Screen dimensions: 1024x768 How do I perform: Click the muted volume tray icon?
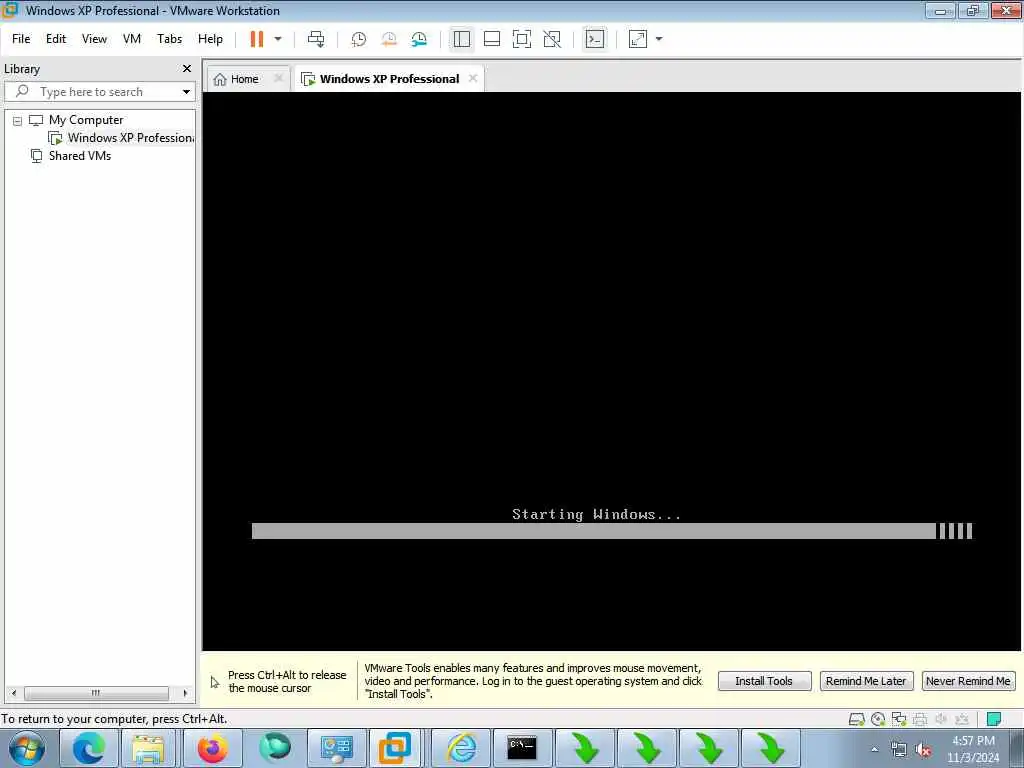pyautogui.click(x=923, y=750)
